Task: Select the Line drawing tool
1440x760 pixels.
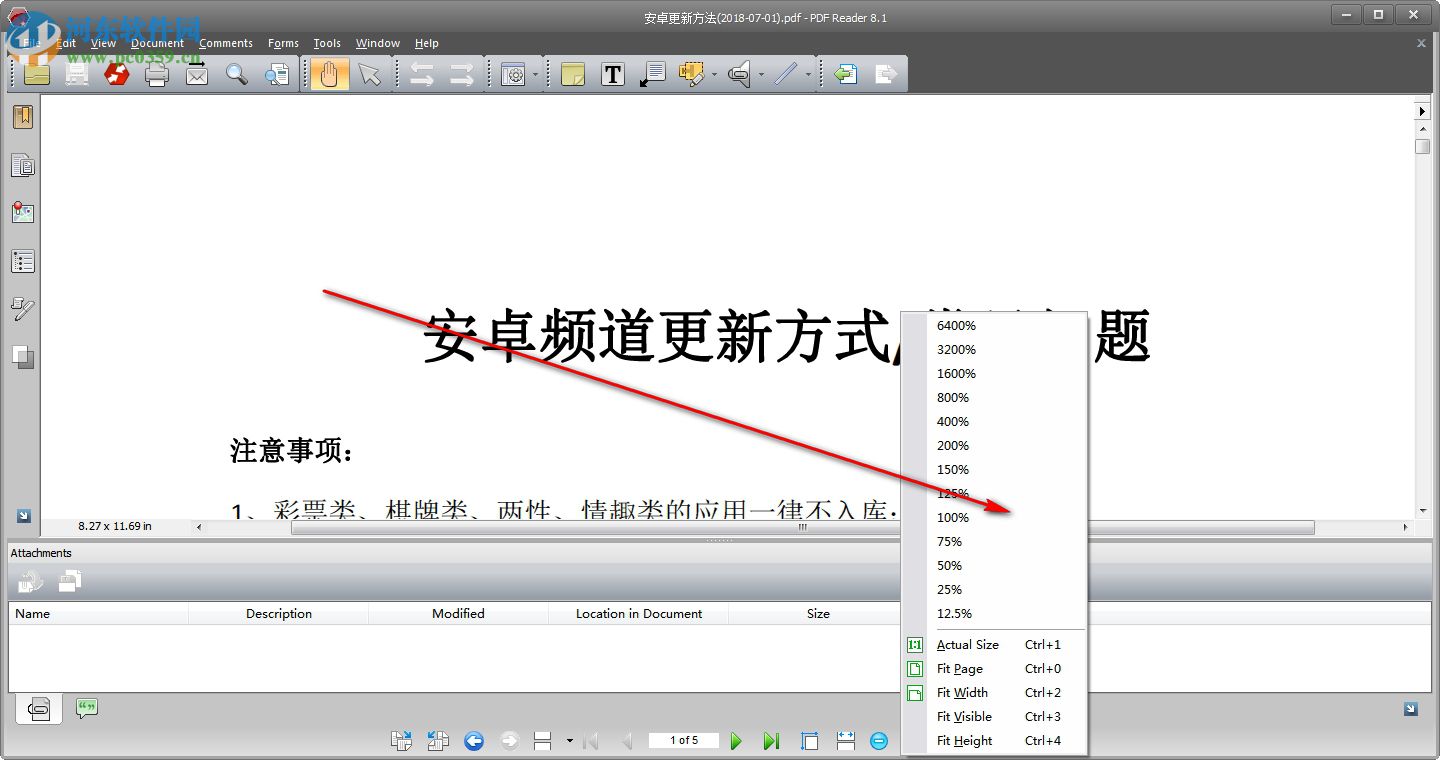Action: (786, 74)
